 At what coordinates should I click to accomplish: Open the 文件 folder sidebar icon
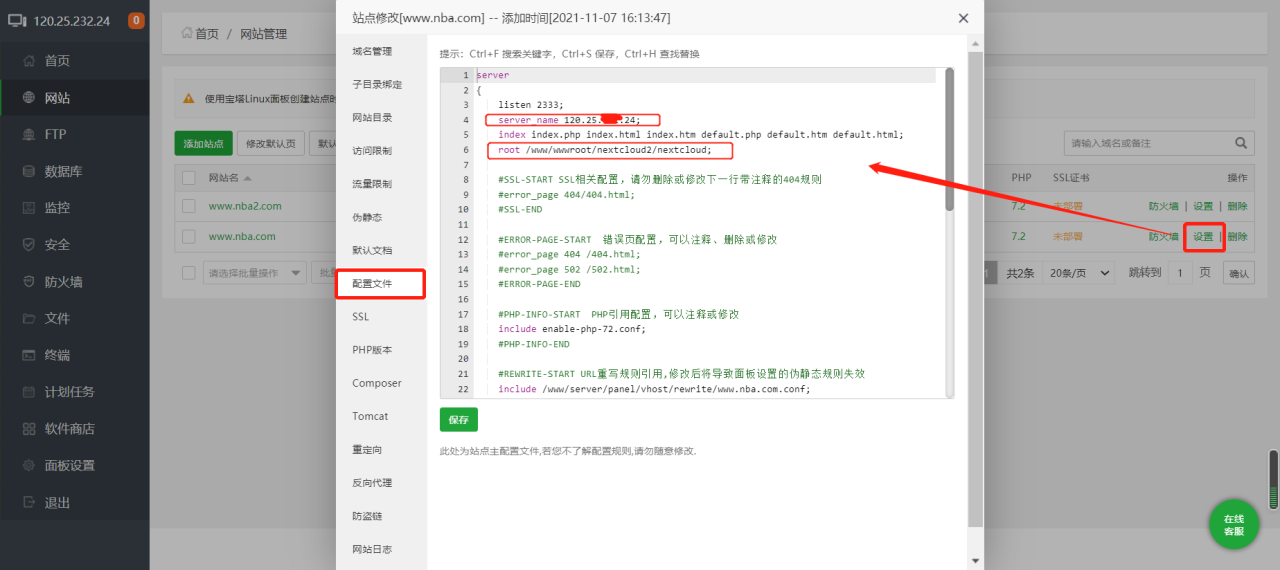point(30,318)
